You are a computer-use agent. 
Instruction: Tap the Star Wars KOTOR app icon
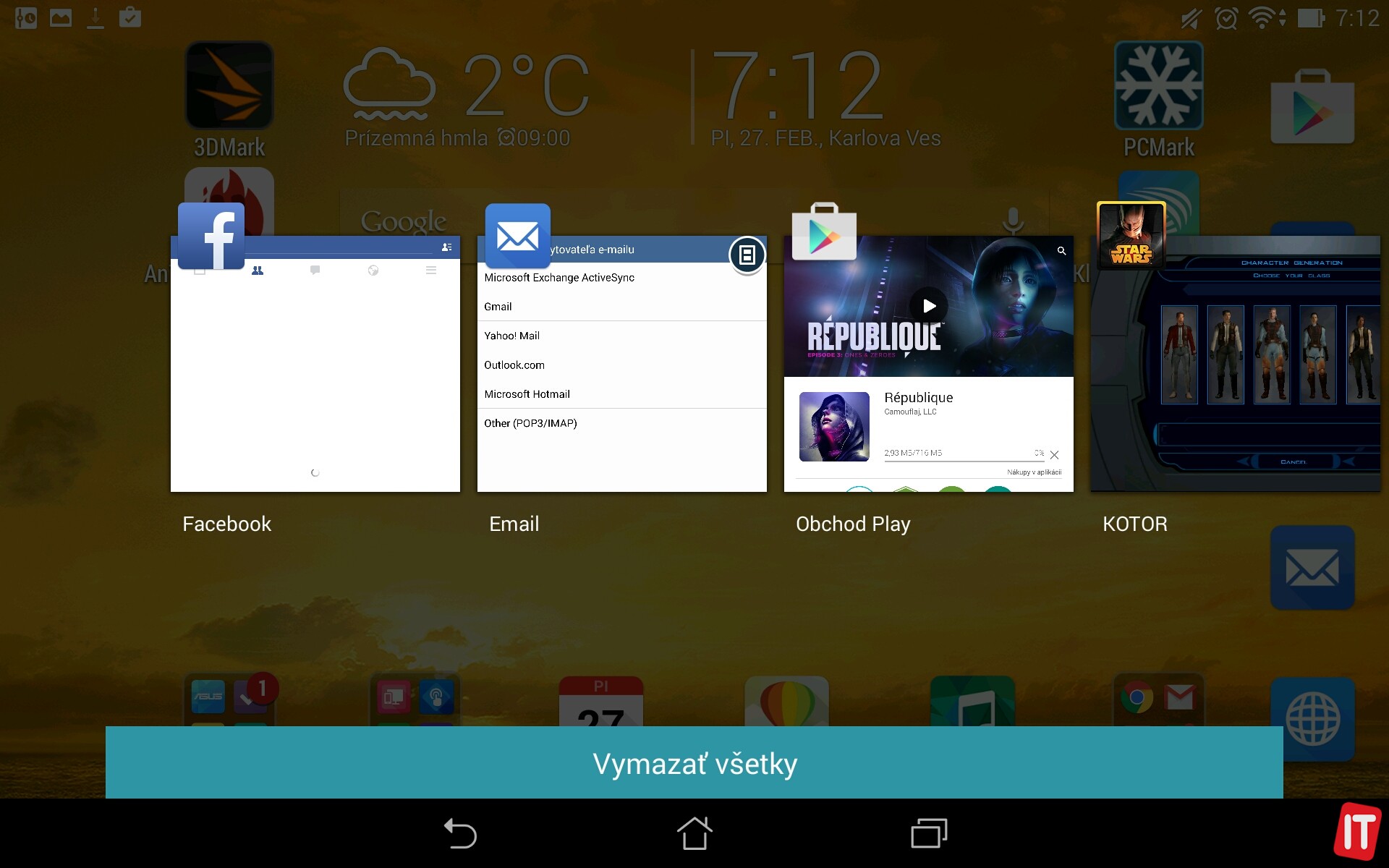(x=1131, y=236)
